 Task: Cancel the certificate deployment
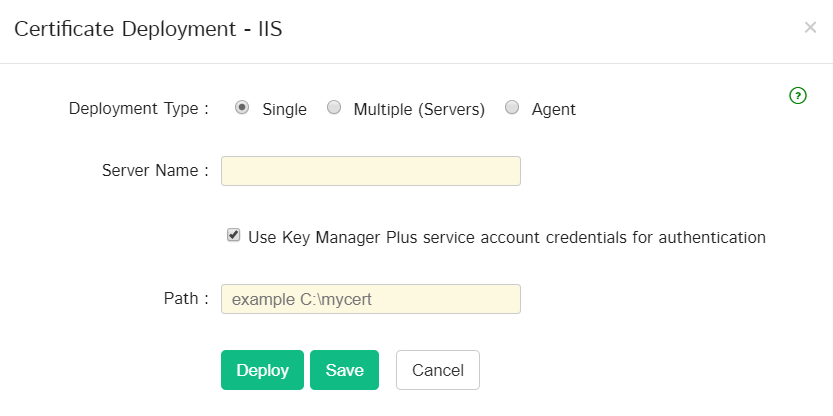click(438, 370)
